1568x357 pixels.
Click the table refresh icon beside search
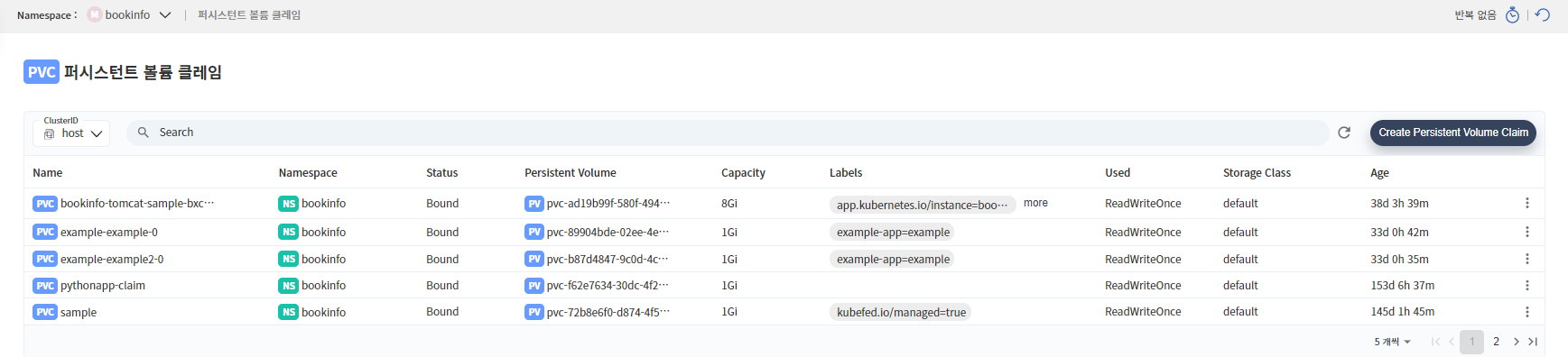(1344, 133)
